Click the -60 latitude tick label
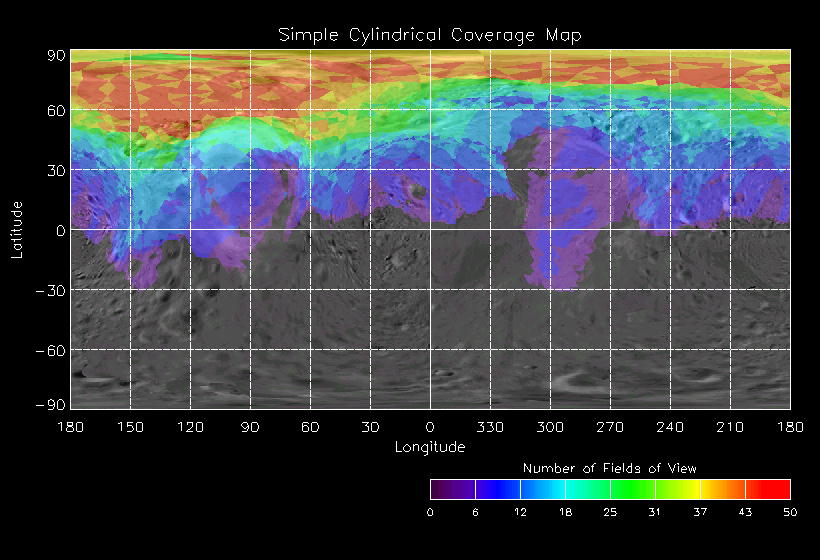The image size is (820, 560). (x=51, y=350)
